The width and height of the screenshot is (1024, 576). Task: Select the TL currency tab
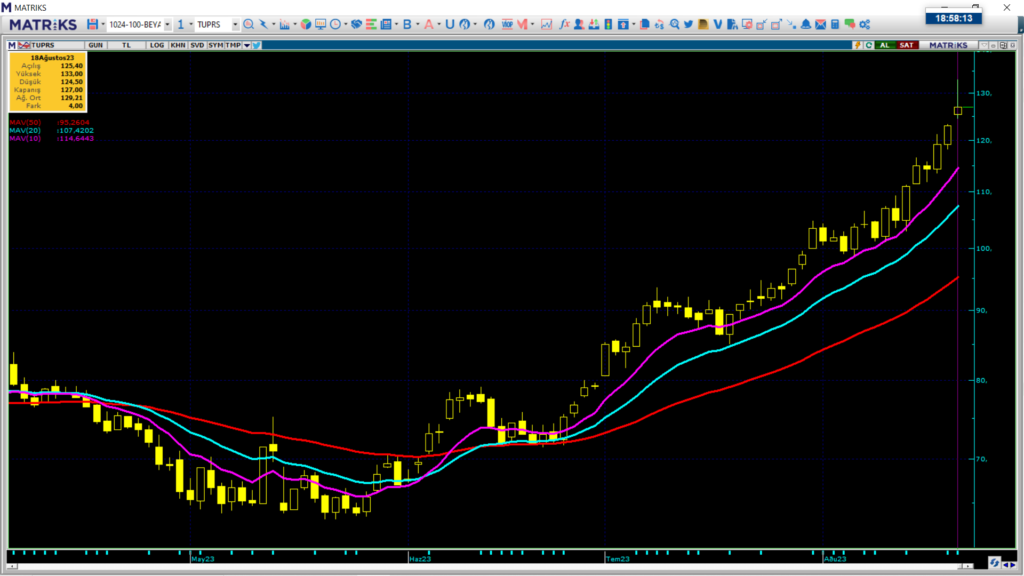tap(127, 45)
